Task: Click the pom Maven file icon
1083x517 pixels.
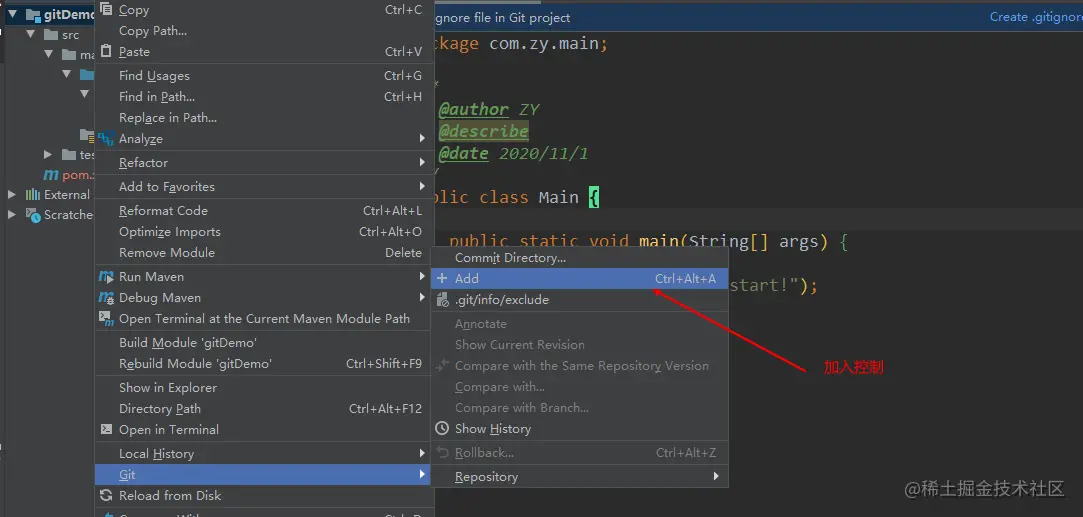Action: point(51,175)
